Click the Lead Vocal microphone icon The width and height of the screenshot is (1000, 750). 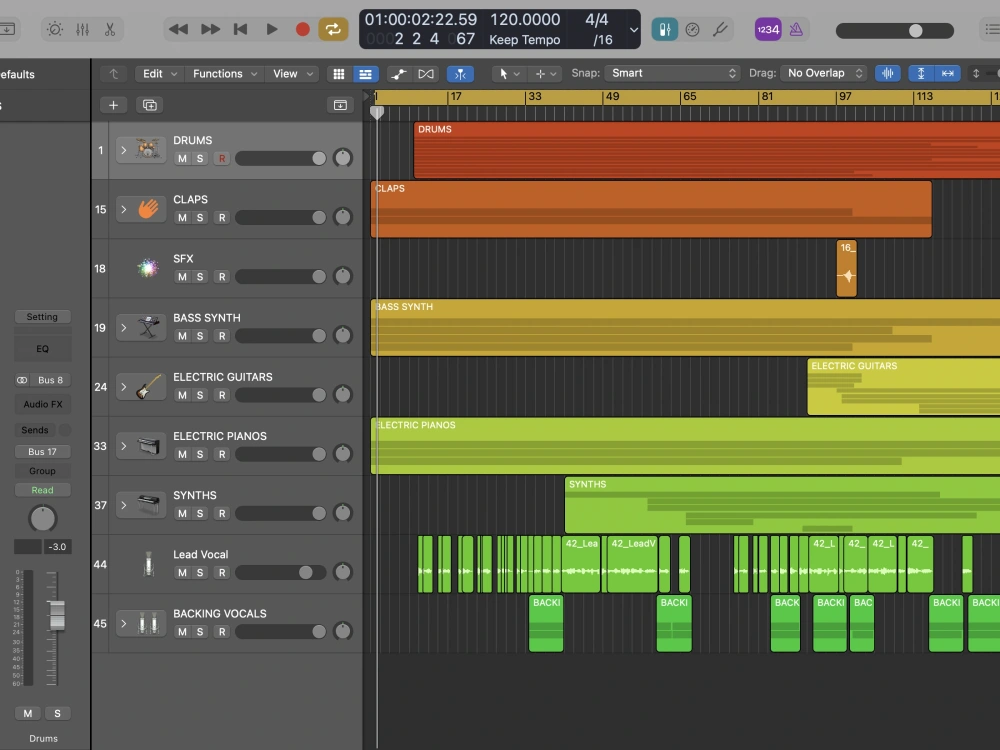(x=149, y=564)
